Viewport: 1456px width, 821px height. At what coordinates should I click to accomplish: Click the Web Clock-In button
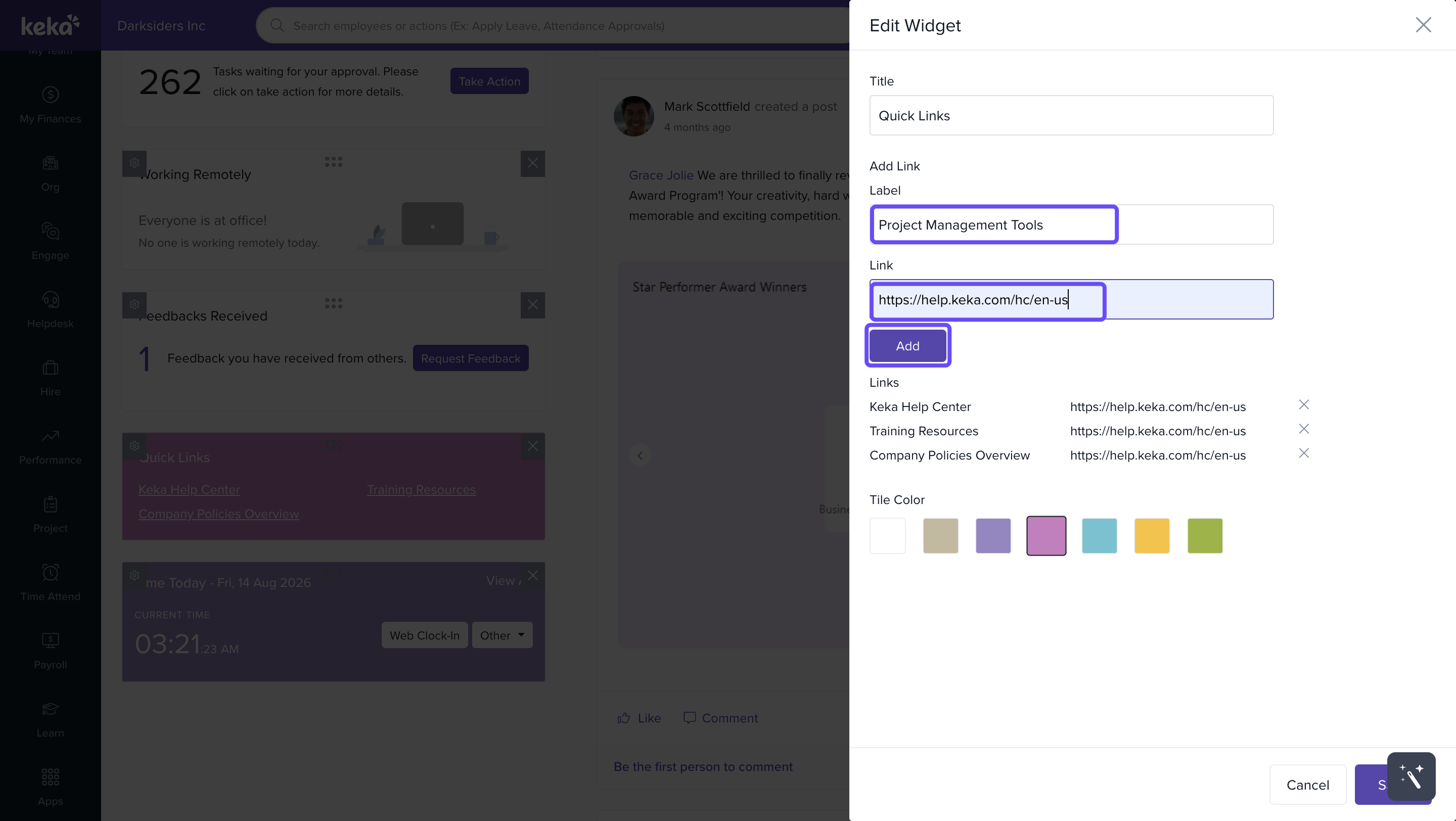[425, 635]
